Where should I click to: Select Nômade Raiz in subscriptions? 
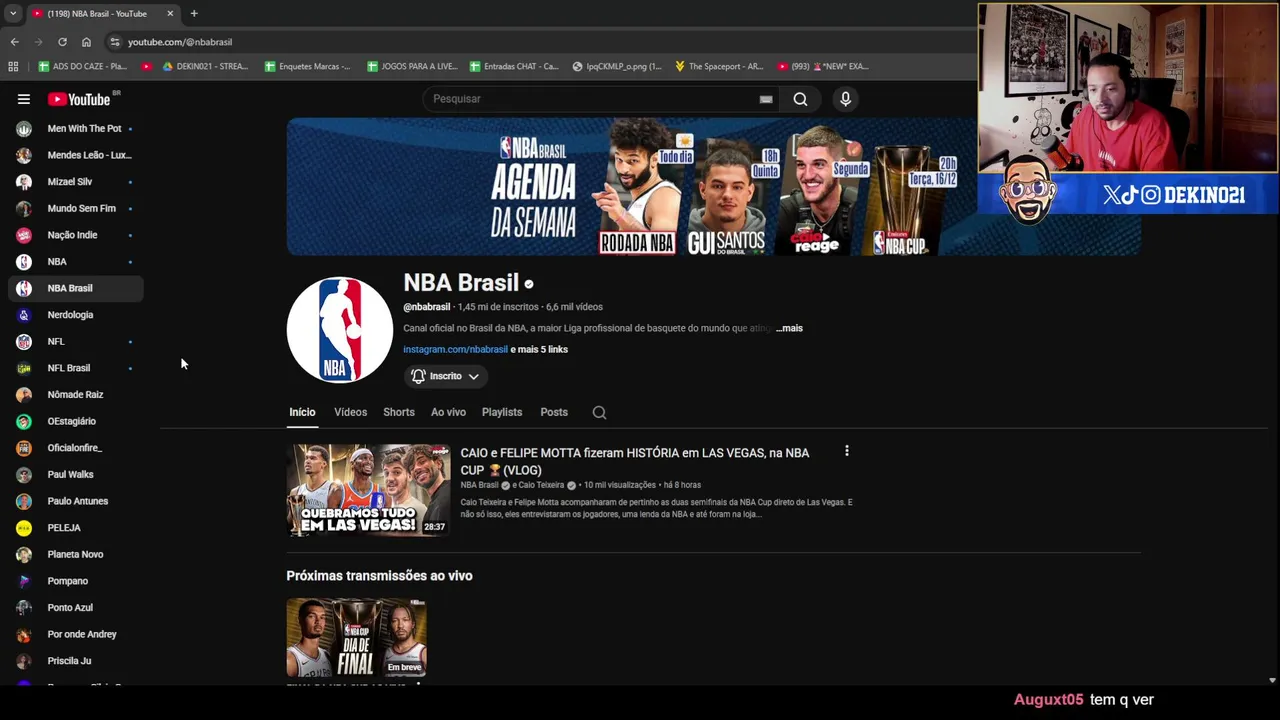coord(76,395)
